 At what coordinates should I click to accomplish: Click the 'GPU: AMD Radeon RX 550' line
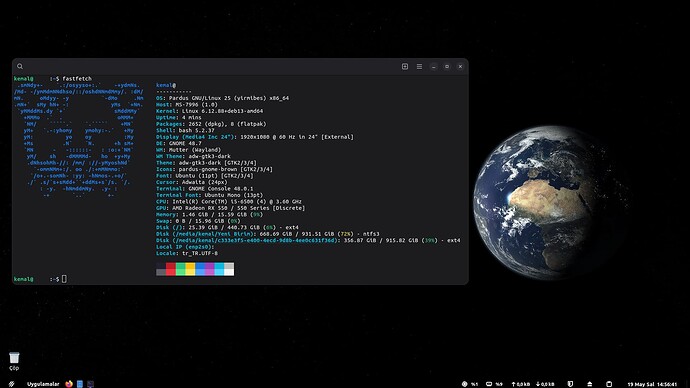(230, 208)
